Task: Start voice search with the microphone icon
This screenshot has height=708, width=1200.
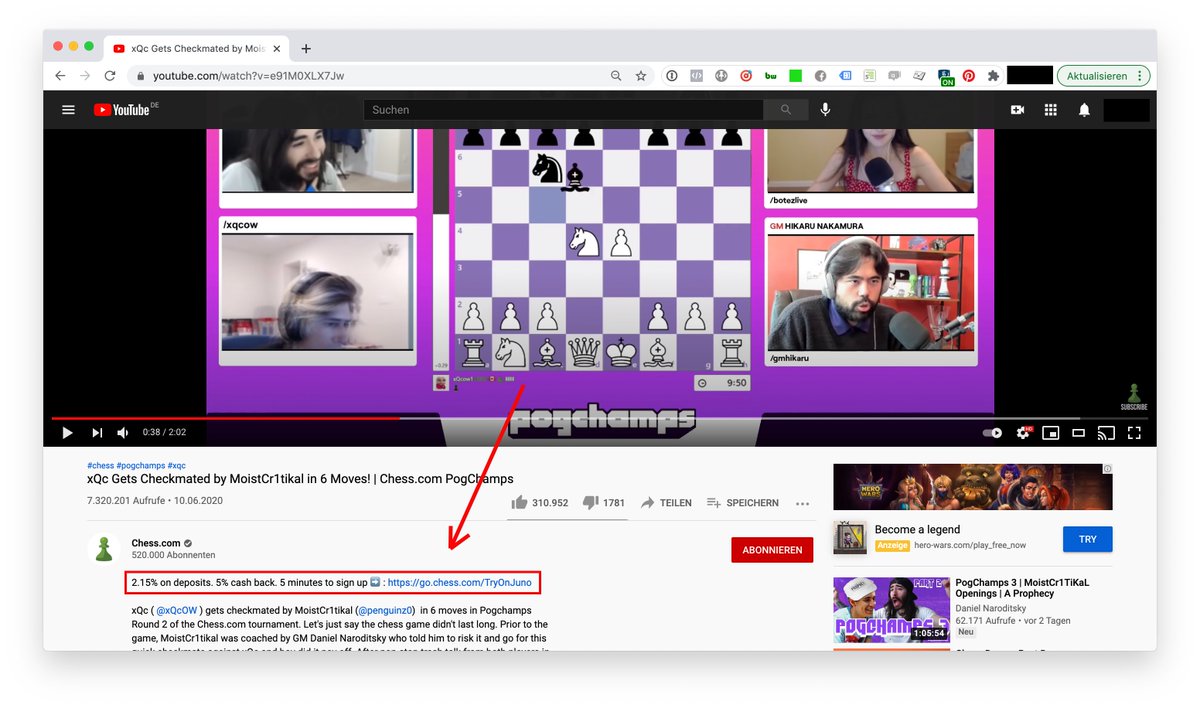Action: point(825,110)
